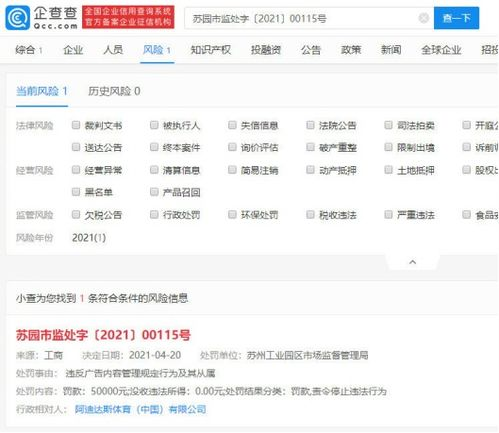Click the 监管风险 category label
The height and width of the screenshot is (433, 499).
tap(35, 215)
